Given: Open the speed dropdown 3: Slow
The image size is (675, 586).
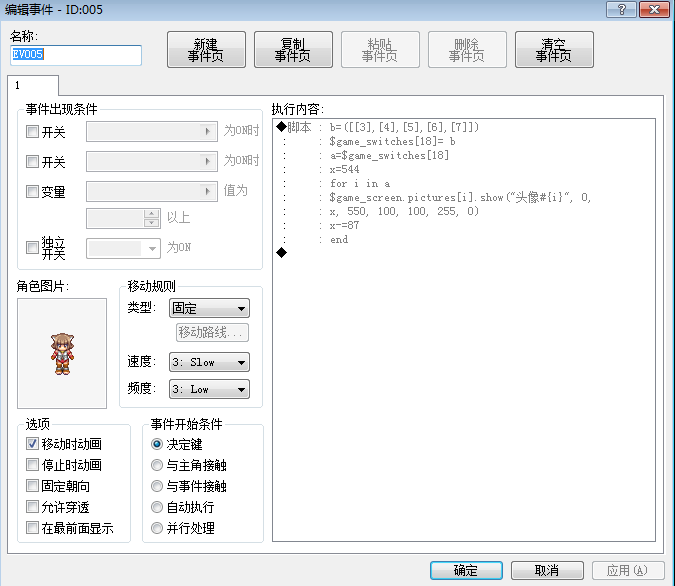Looking at the screenshot, I should coord(209,362).
